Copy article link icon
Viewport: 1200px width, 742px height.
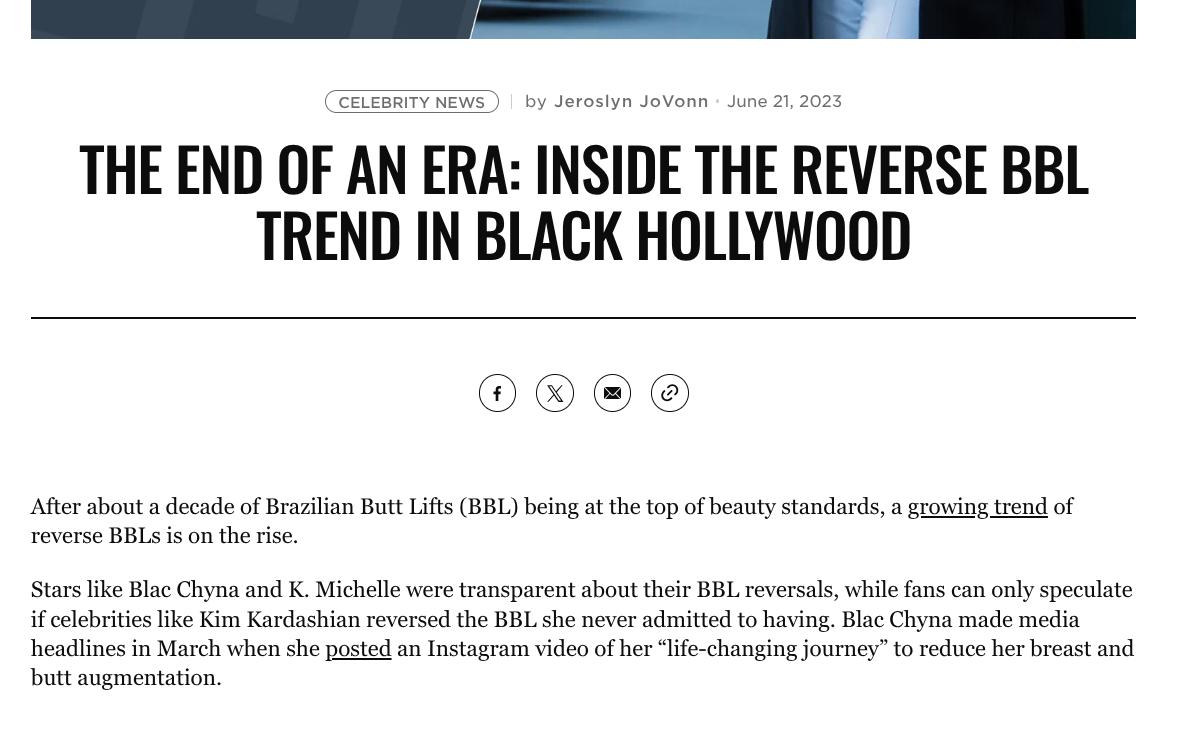pos(670,393)
